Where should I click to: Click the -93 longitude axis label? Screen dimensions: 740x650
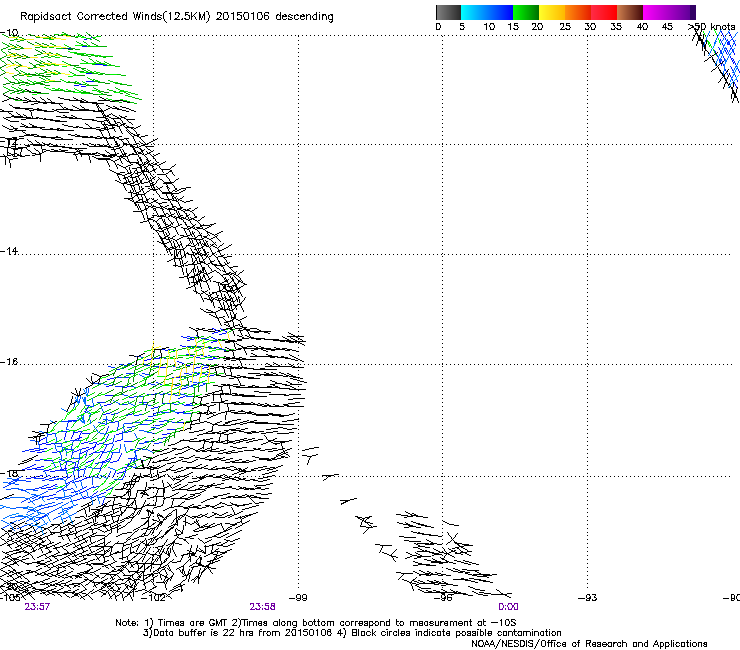[588, 598]
